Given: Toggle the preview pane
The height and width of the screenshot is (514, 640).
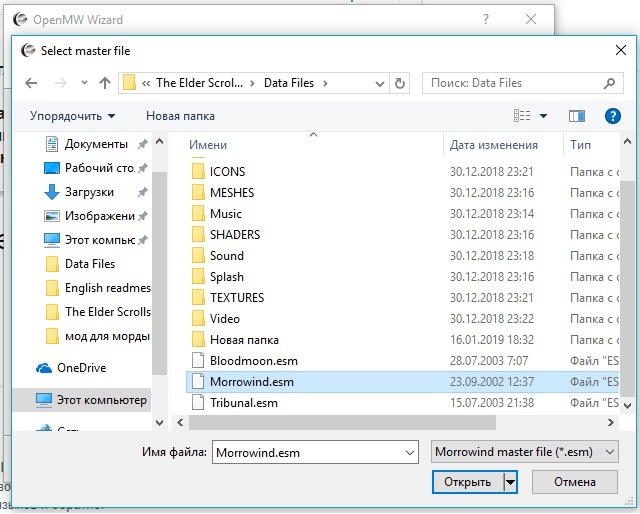Looking at the screenshot, I should click(x=577, y=116).
